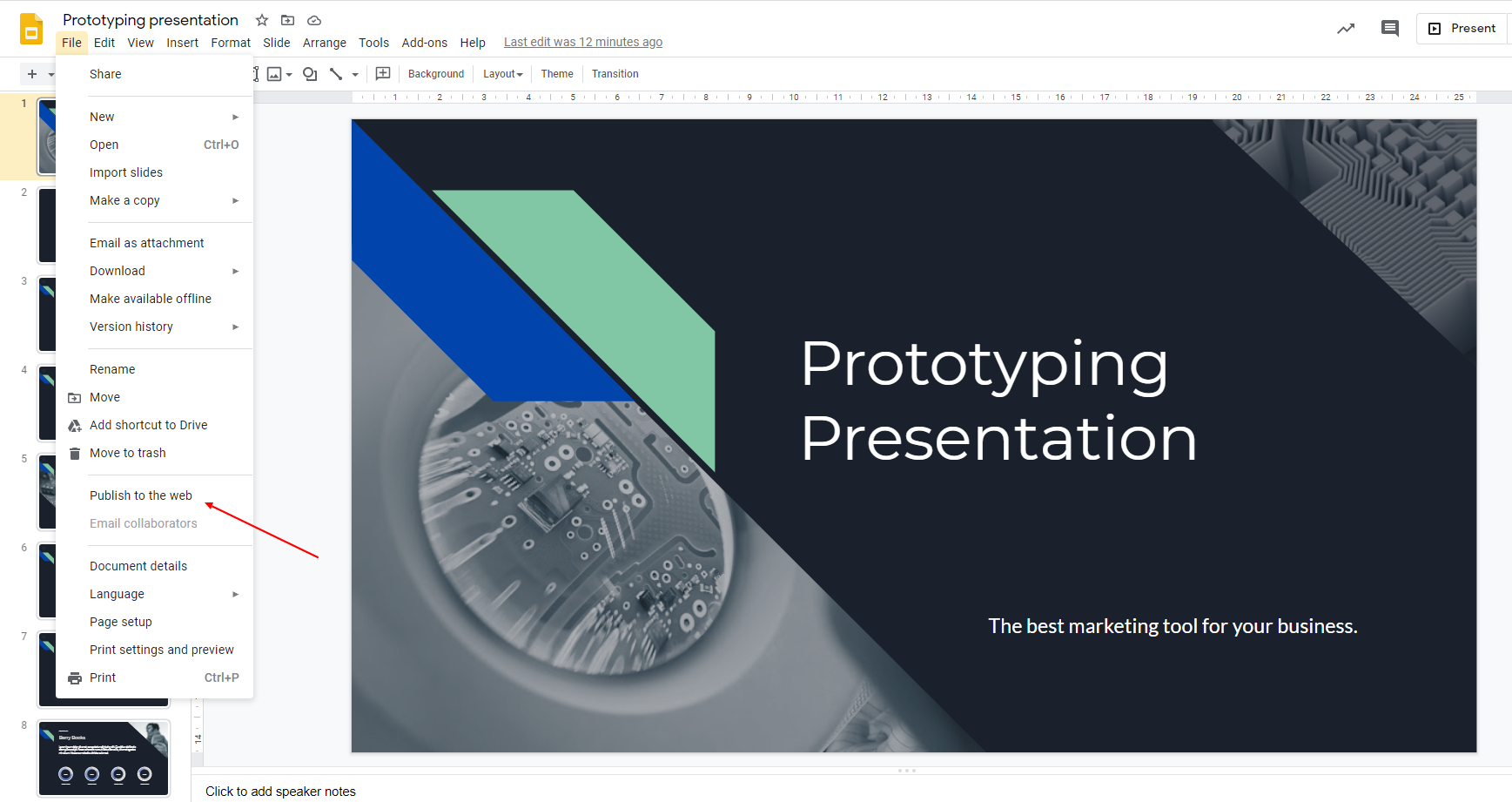Click the printer icon next to Print
This screenshot has height=802, width=1512.
click(75, 678)
